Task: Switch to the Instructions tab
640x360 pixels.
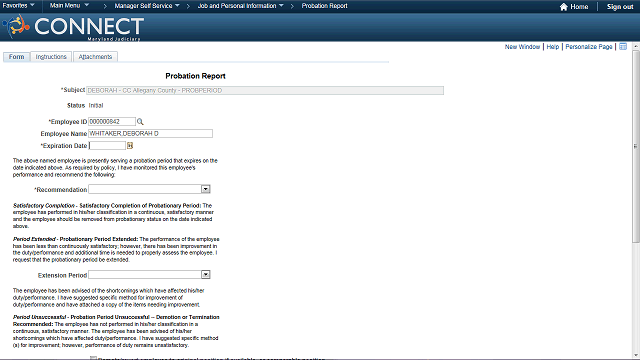Action: coord(51,57)
